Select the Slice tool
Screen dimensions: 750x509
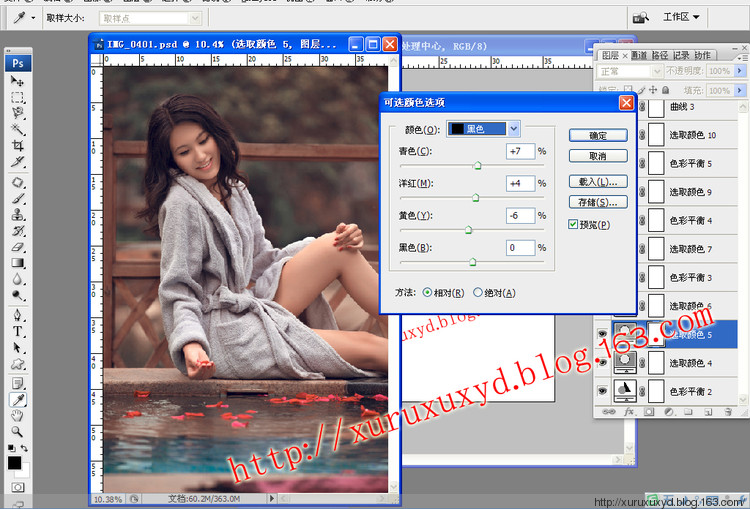coord(18,162)
